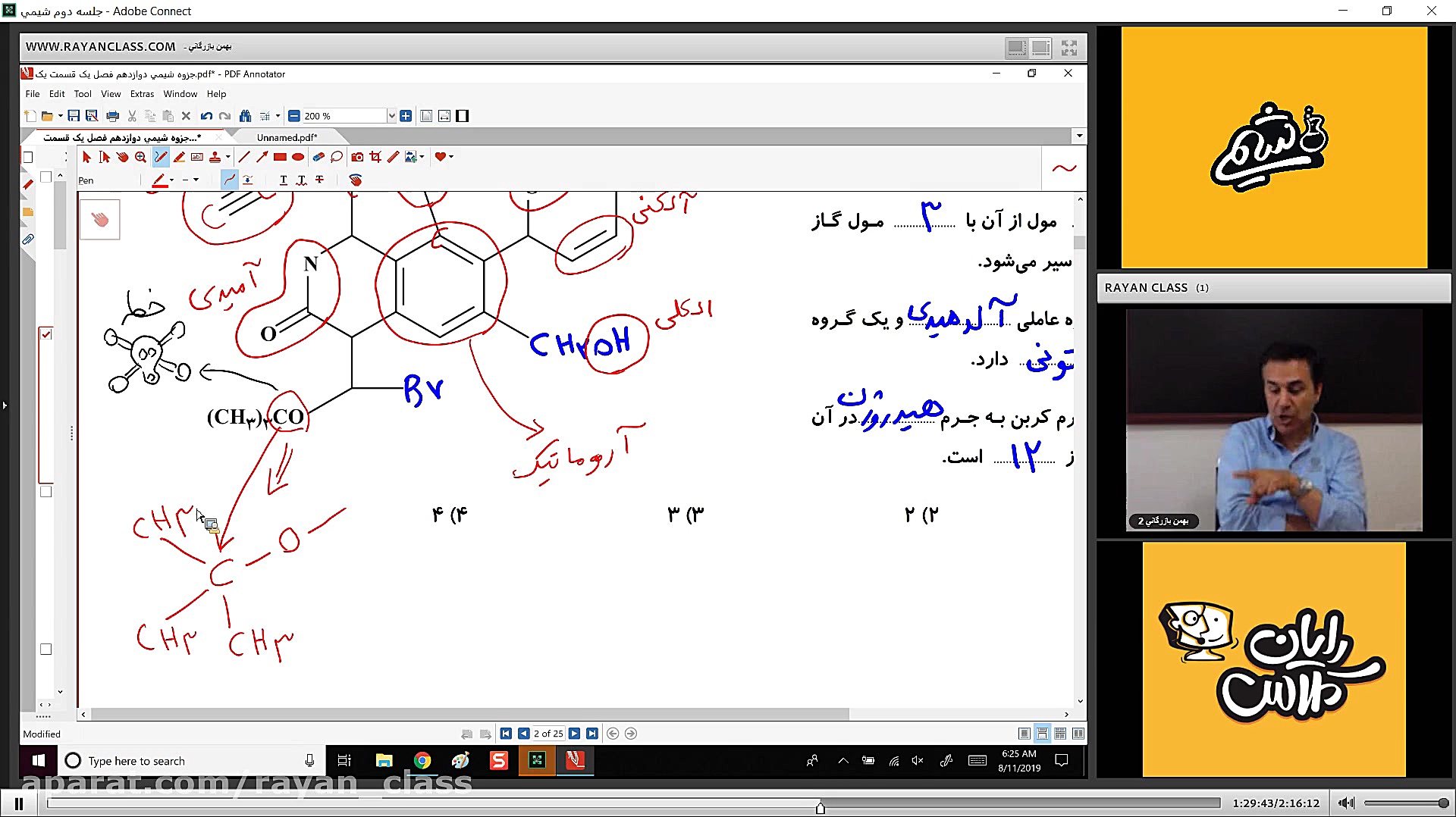Click the Save document icon
The height and width of the screenshot is (817, 1456).
point(74,116)
